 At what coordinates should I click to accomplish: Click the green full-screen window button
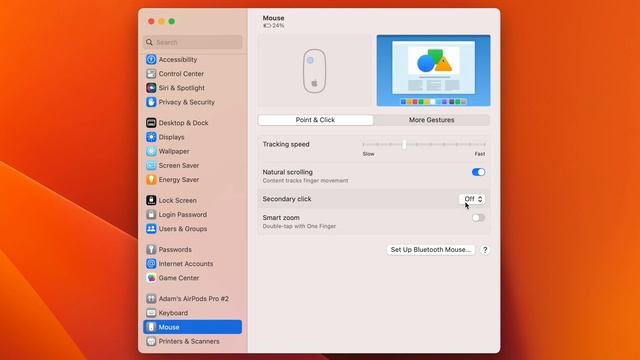[172, 21]
